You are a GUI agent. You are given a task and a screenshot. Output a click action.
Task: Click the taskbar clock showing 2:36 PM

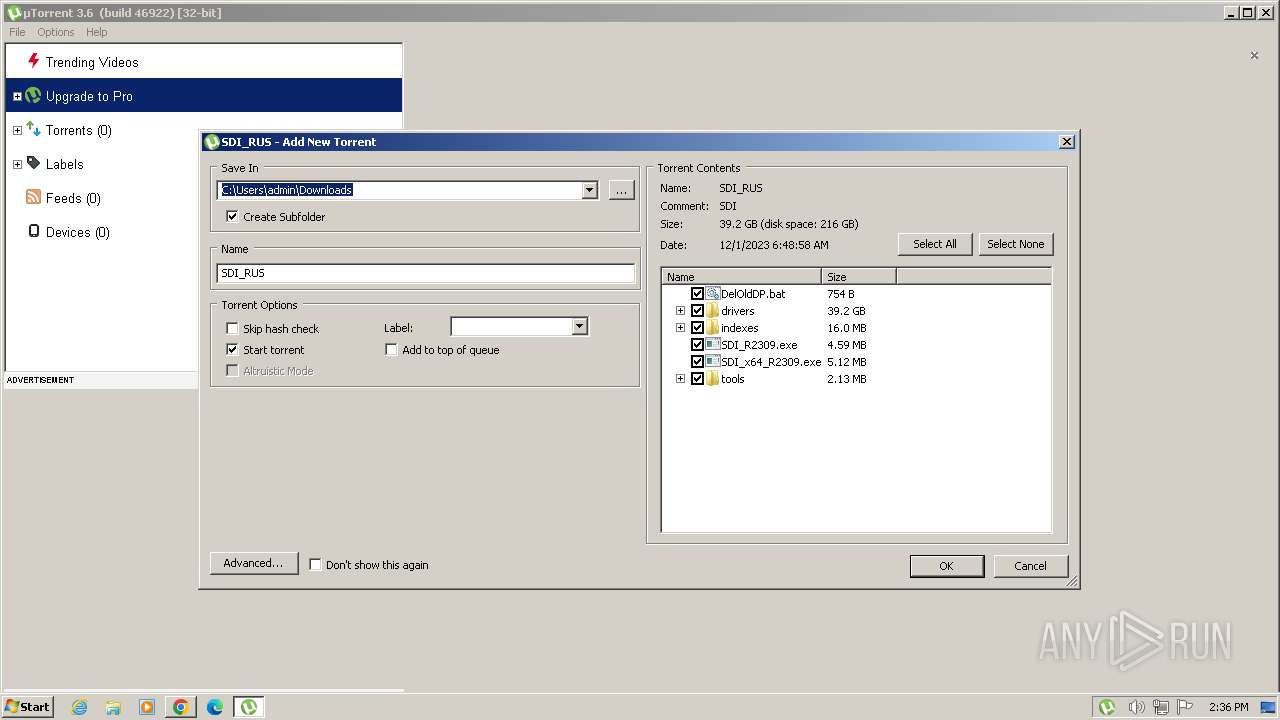[x=1228, y=707]
